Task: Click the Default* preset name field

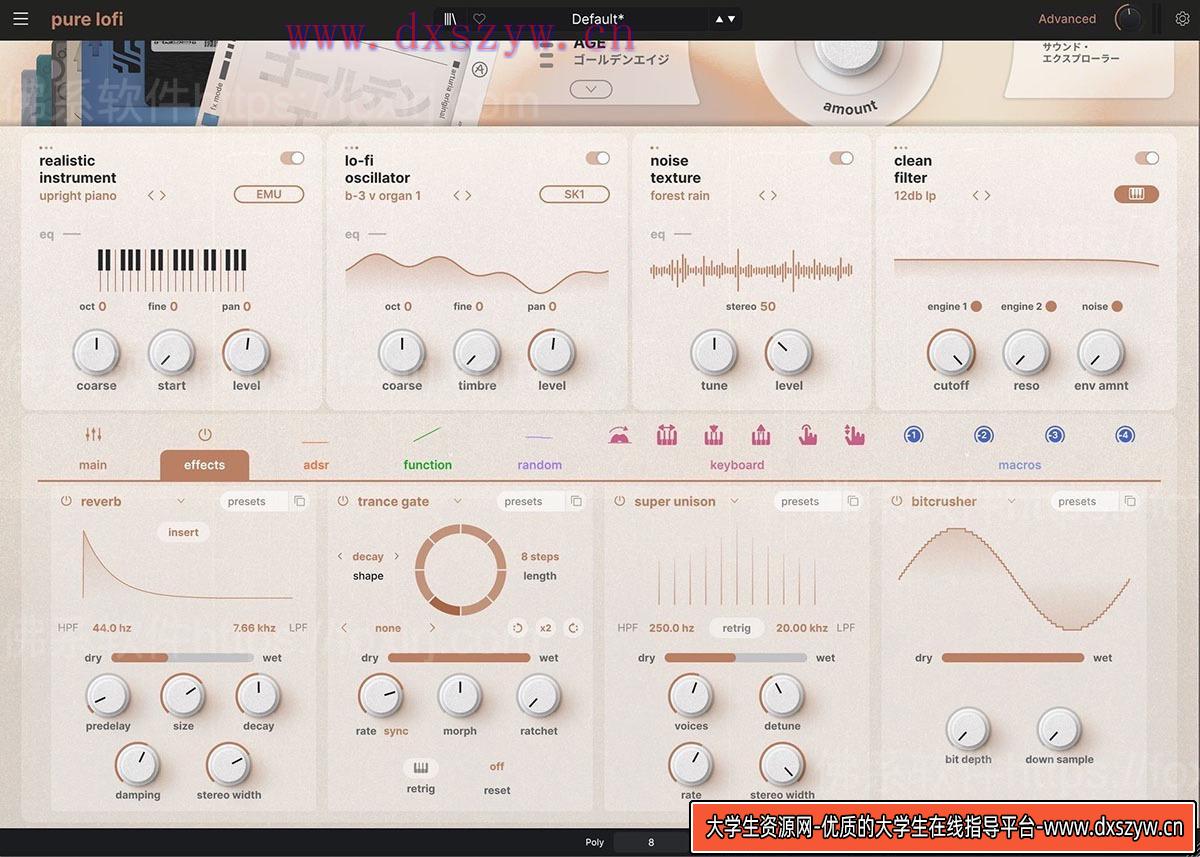Action: 598,19
